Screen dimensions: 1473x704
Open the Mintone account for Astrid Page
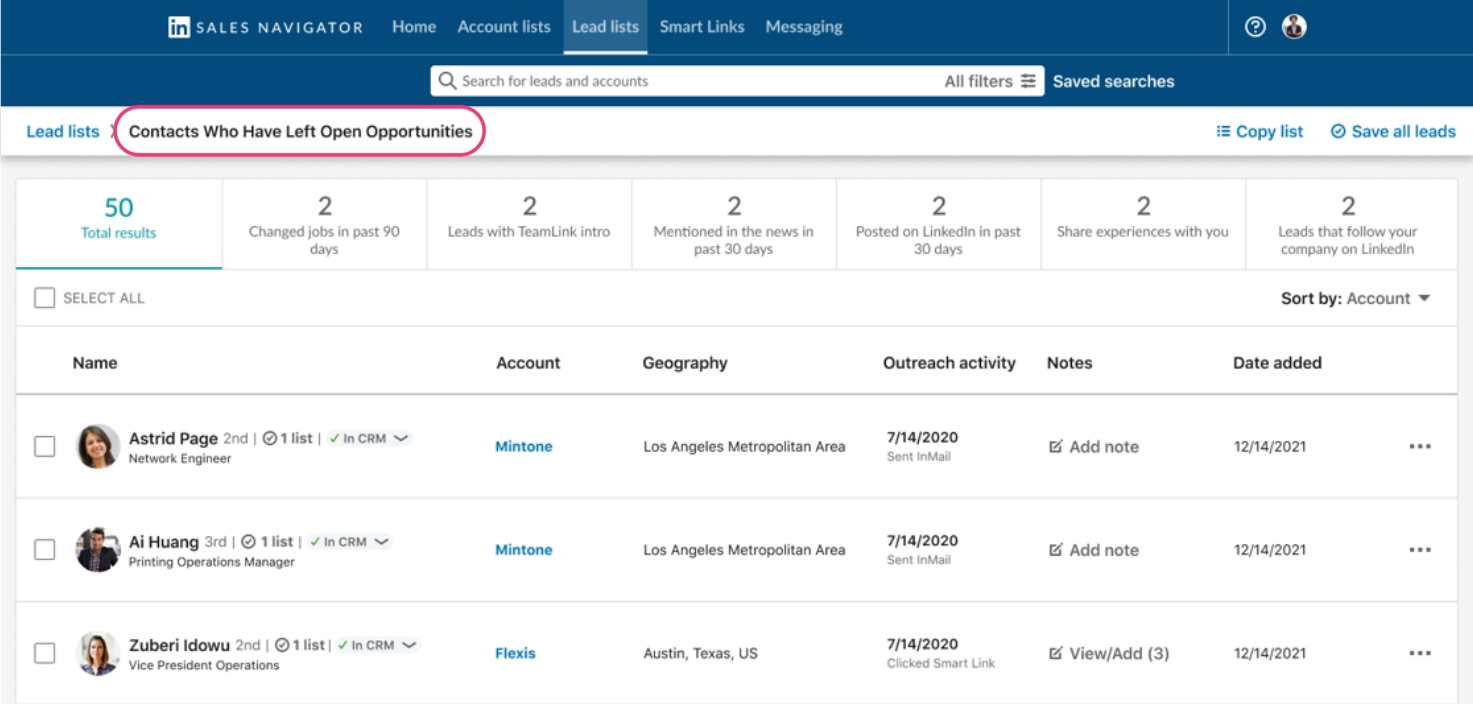(x=524, y=447)
